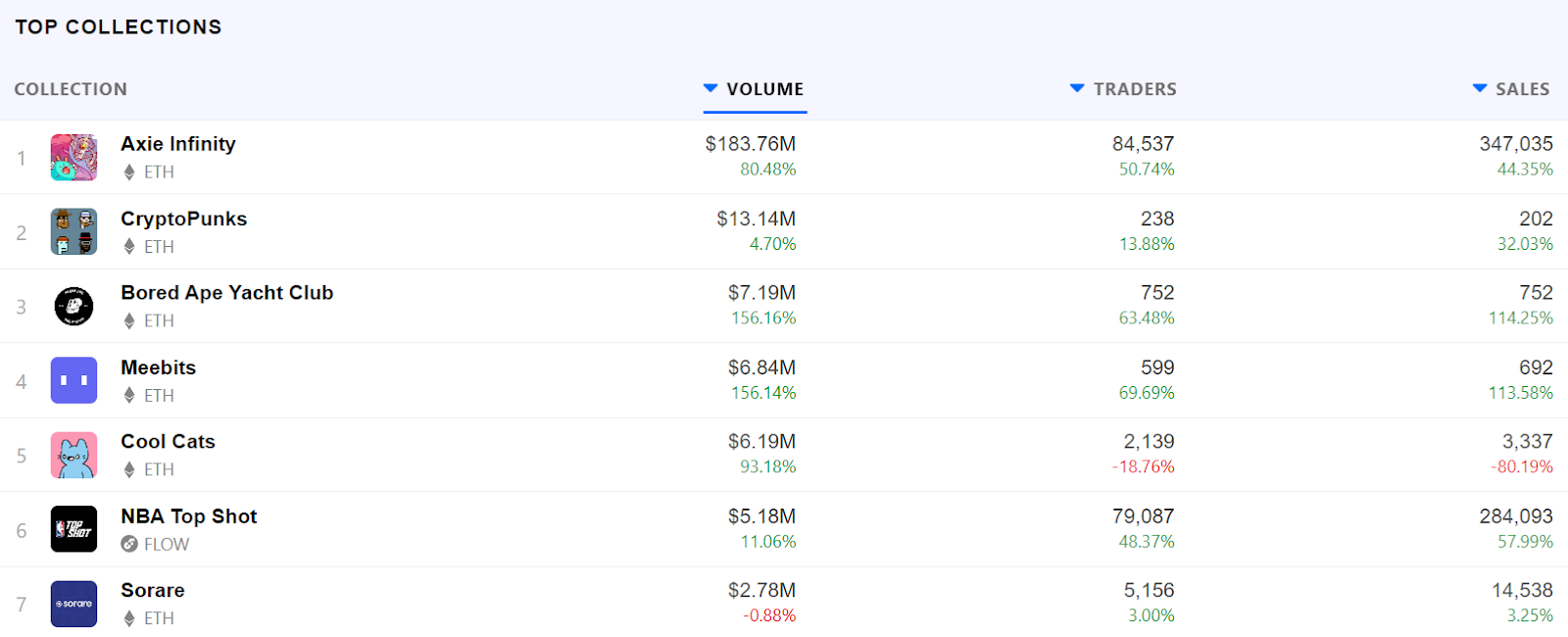
Task: Click the ETH symbol under Meebits
Action: point(128,396)
